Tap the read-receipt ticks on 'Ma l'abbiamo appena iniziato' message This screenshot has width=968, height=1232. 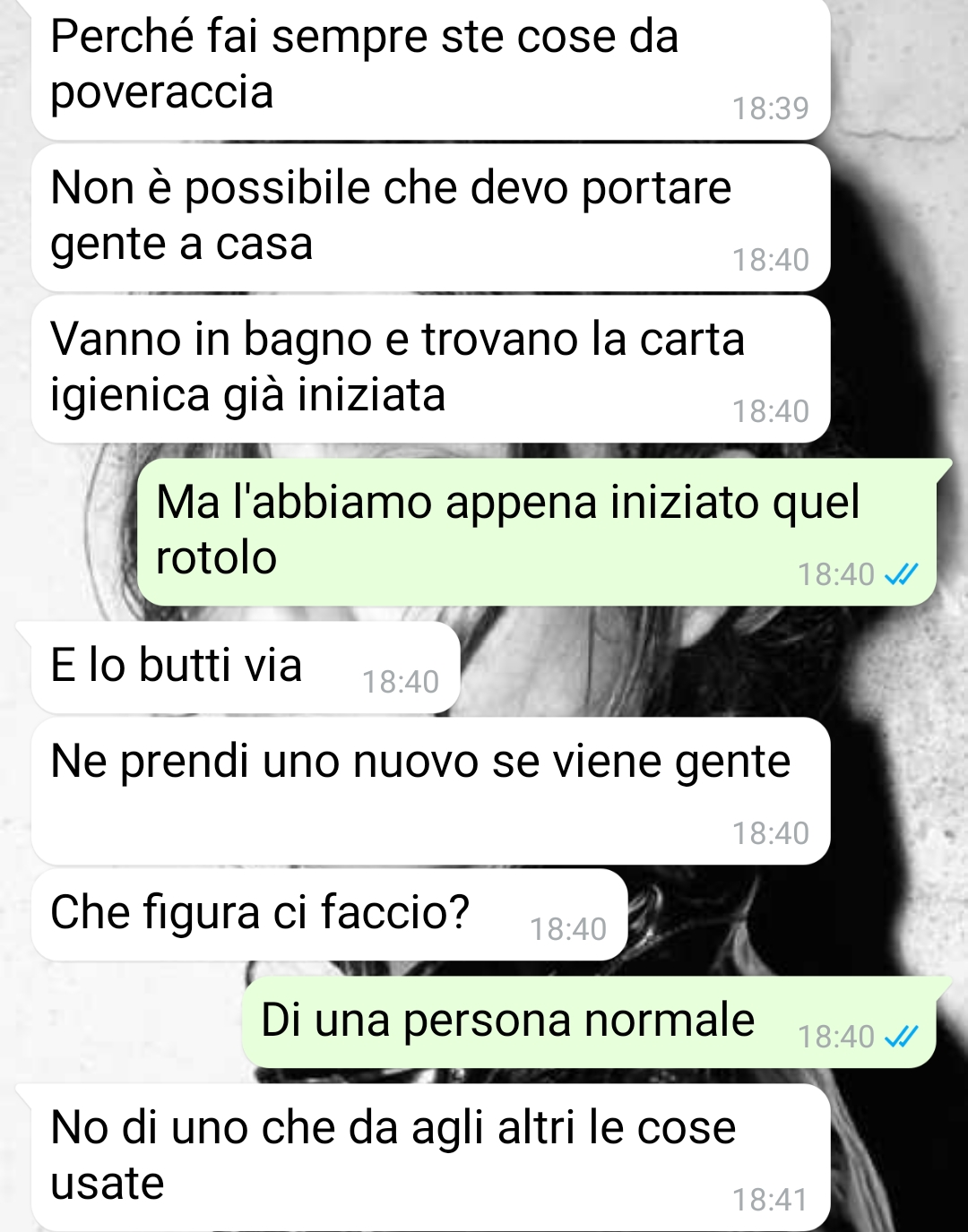(x=901, y=574)
